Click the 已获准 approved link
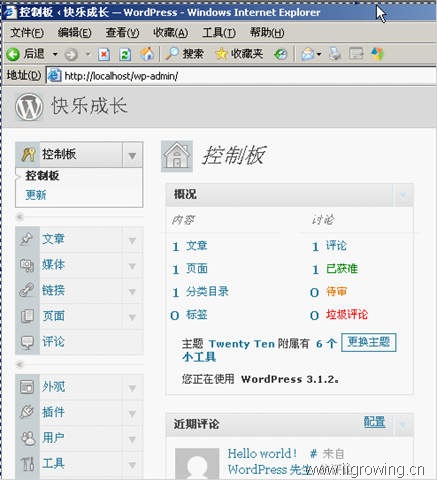The width and height of the screenshot is (437, 480). click(x=342, y=269)
